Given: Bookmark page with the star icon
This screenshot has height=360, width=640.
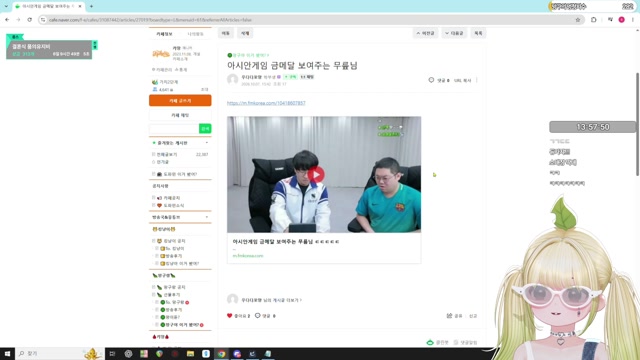Looking at the screenshot, I should point(578,20).
